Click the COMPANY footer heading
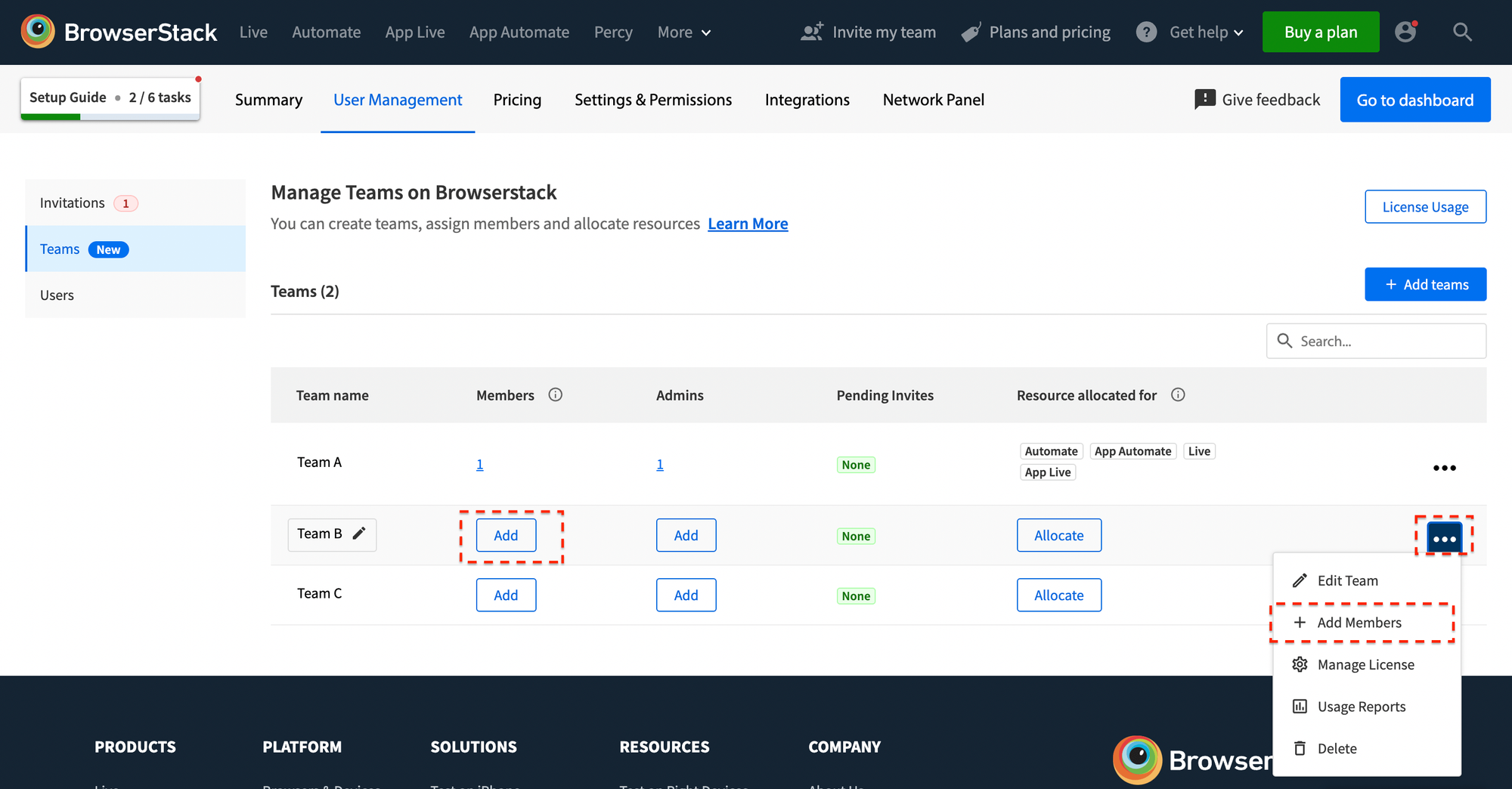 pos(844,747)
